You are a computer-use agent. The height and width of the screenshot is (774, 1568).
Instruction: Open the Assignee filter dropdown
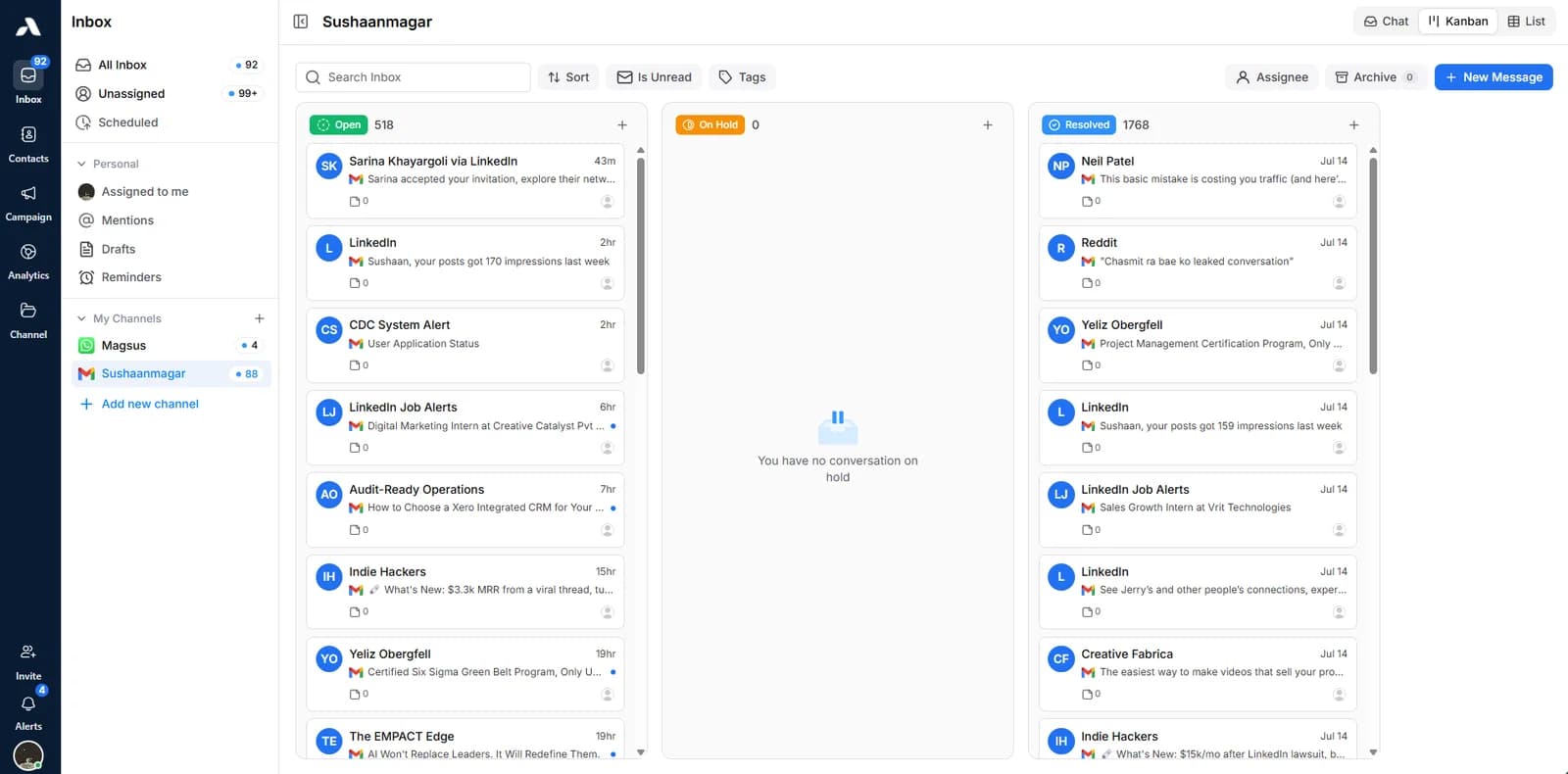1272,77
